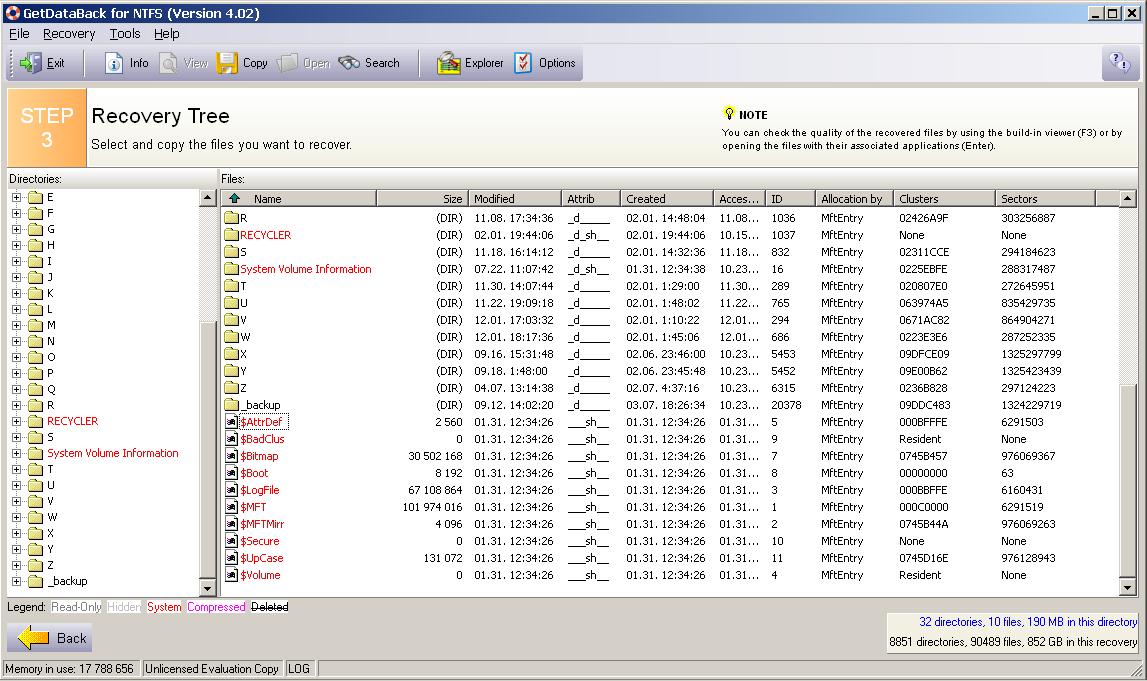Select the $MFTMirr file name

262,524
